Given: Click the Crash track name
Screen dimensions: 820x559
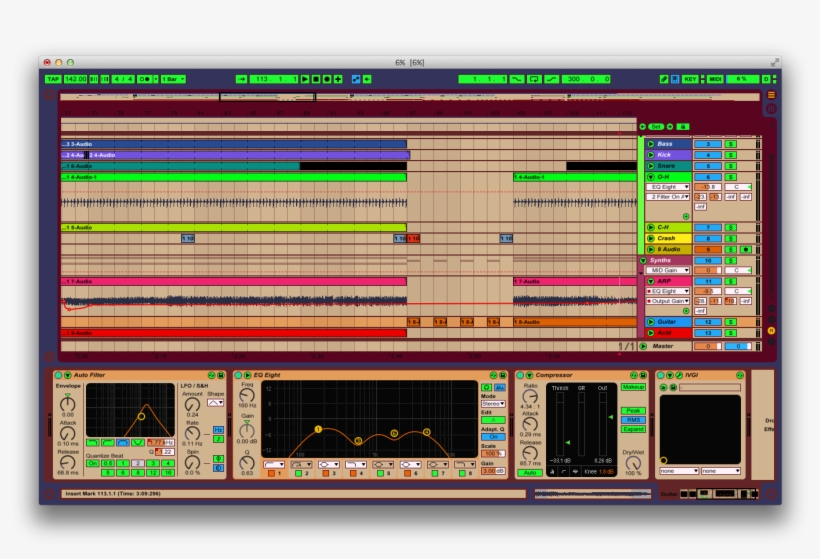Looking at the screenshot, I should [666, 238].
